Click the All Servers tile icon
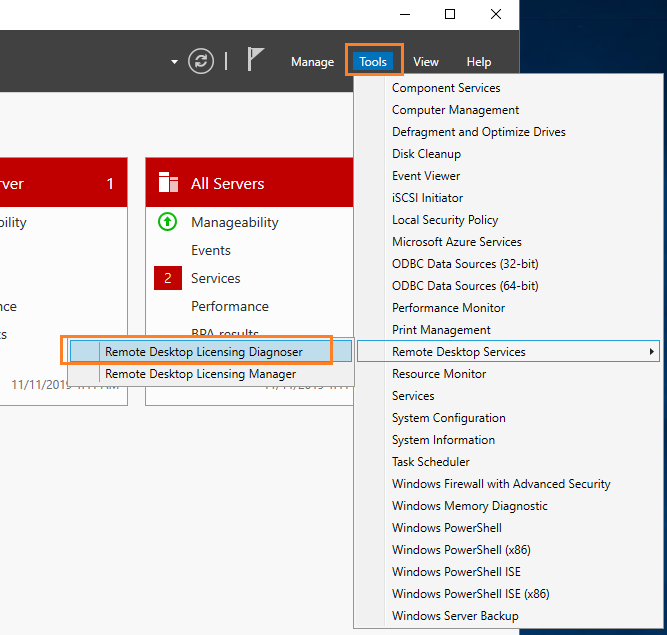This screenshot has width=667, height=635. tap(168, 182)
